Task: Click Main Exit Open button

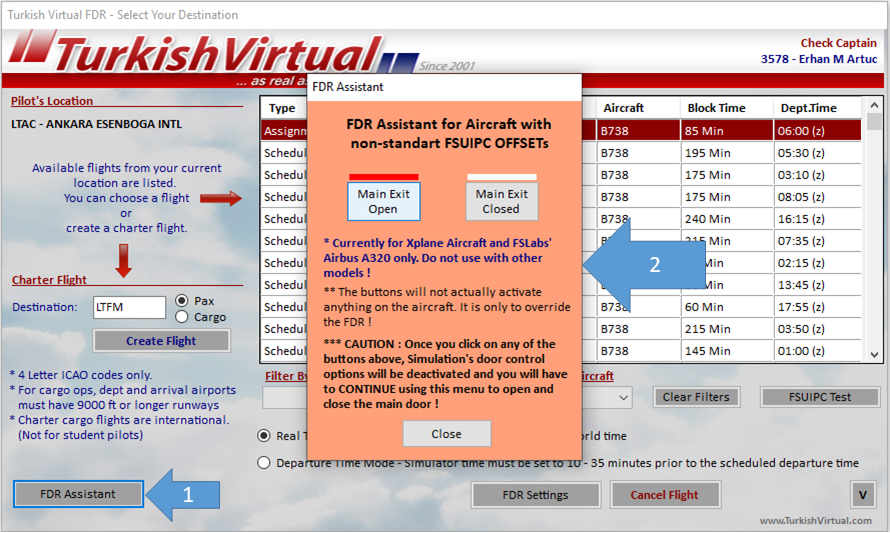Action: coord(384,202)
